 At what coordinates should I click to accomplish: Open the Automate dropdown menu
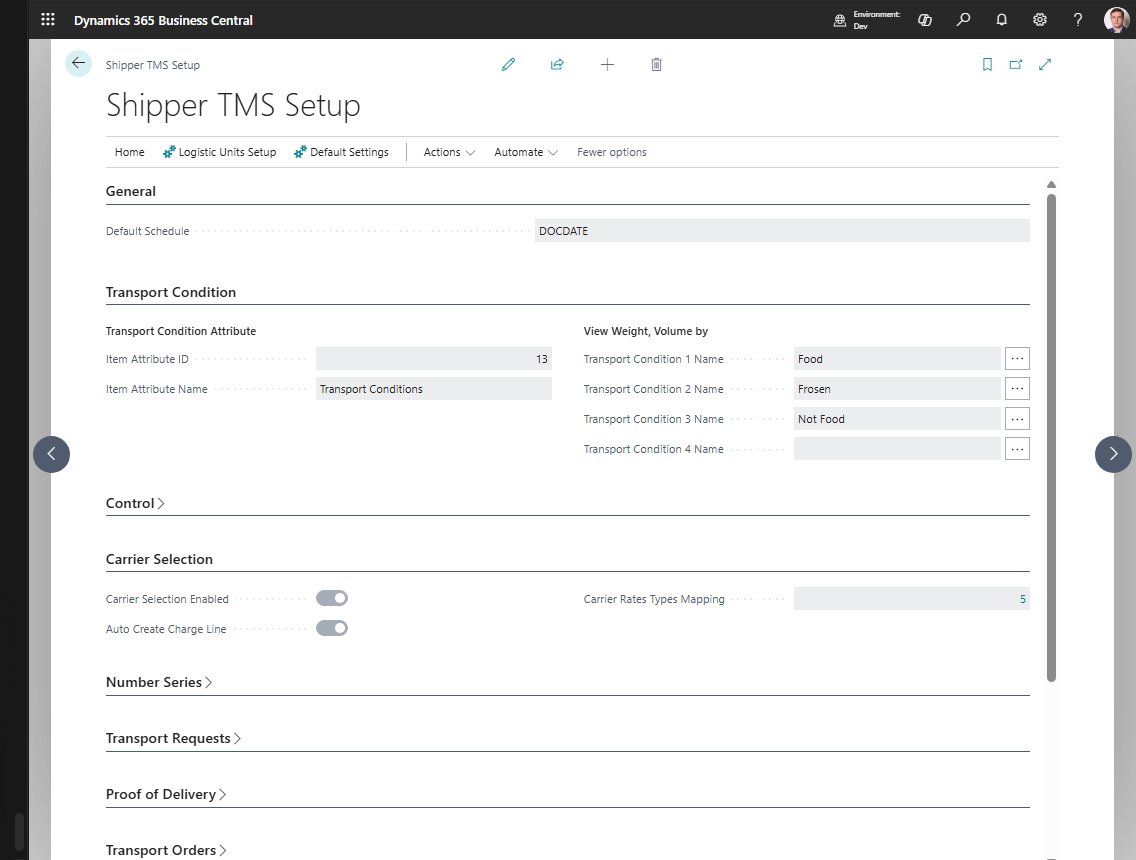coord(526,152)
